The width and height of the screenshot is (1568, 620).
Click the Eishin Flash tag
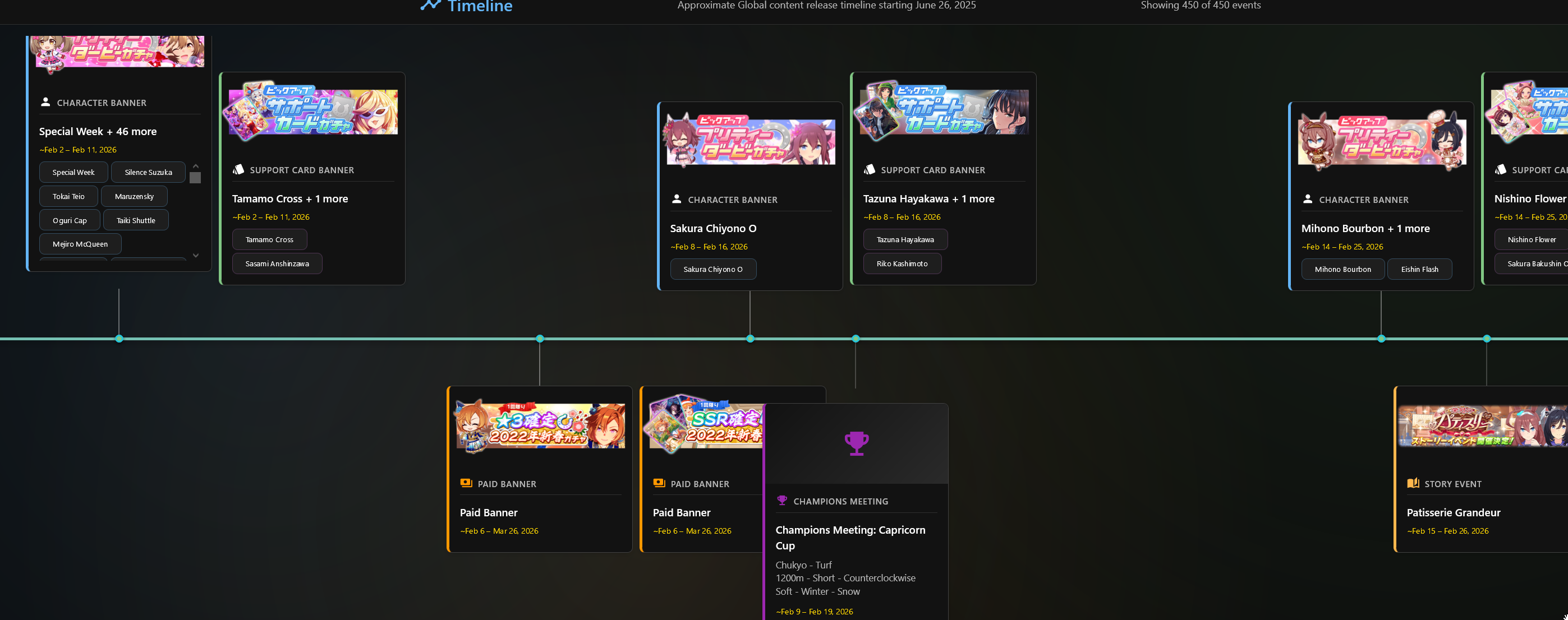(1419, 269)
